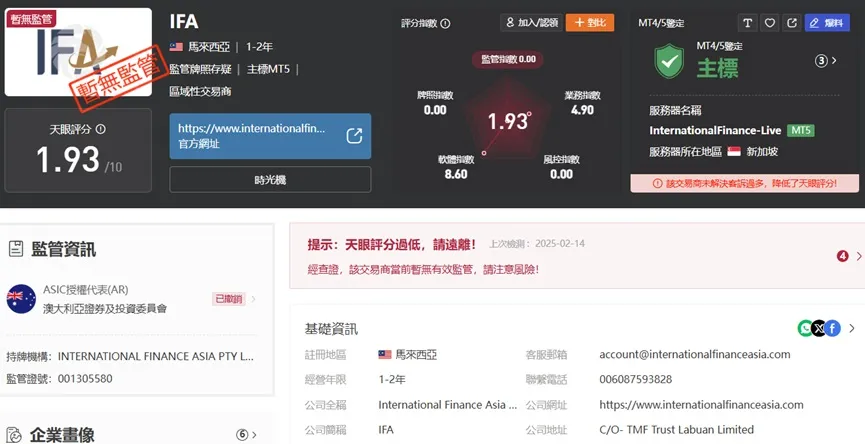This screenshot has width=865, height=444.
Task: Click the Malaysia flag in 基礎資訊
Action: [x=385, y=355]
